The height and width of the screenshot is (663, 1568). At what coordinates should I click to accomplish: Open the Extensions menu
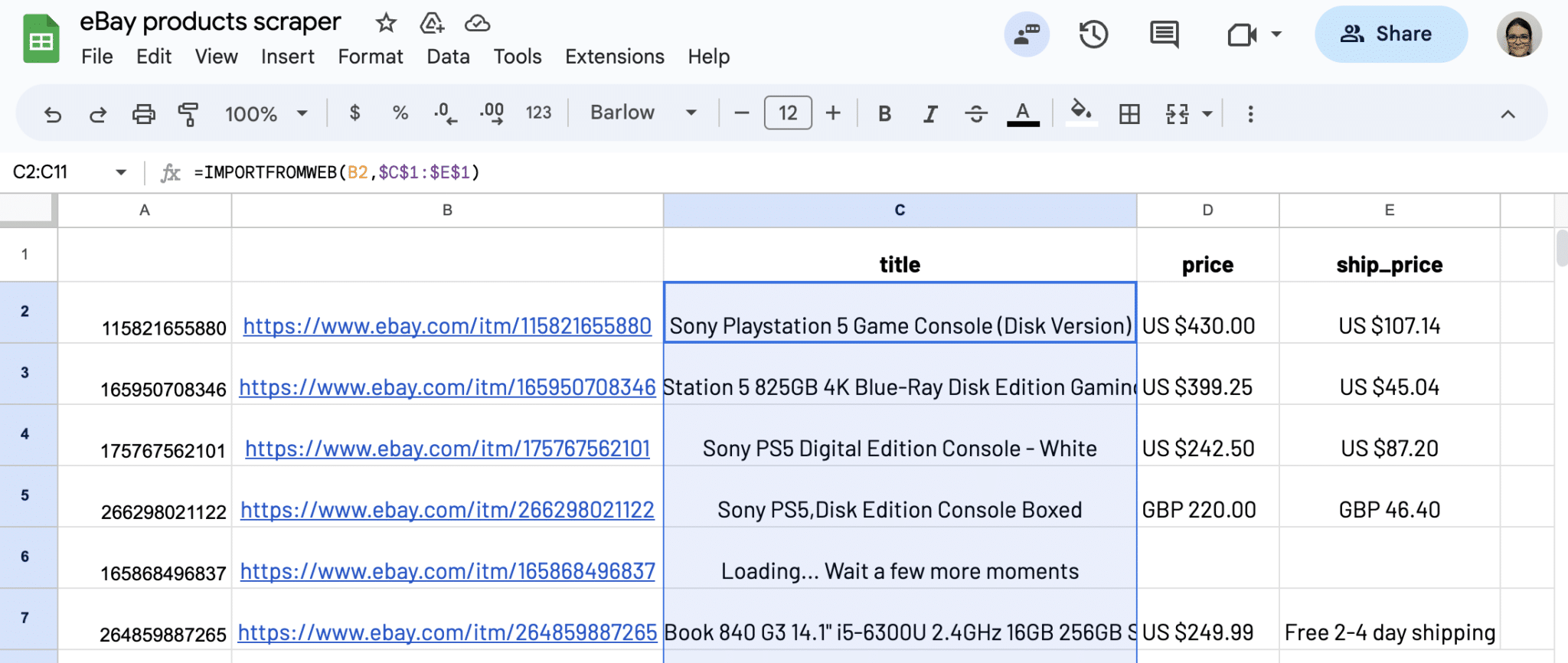pyautogui.click(x=615, y=57)
